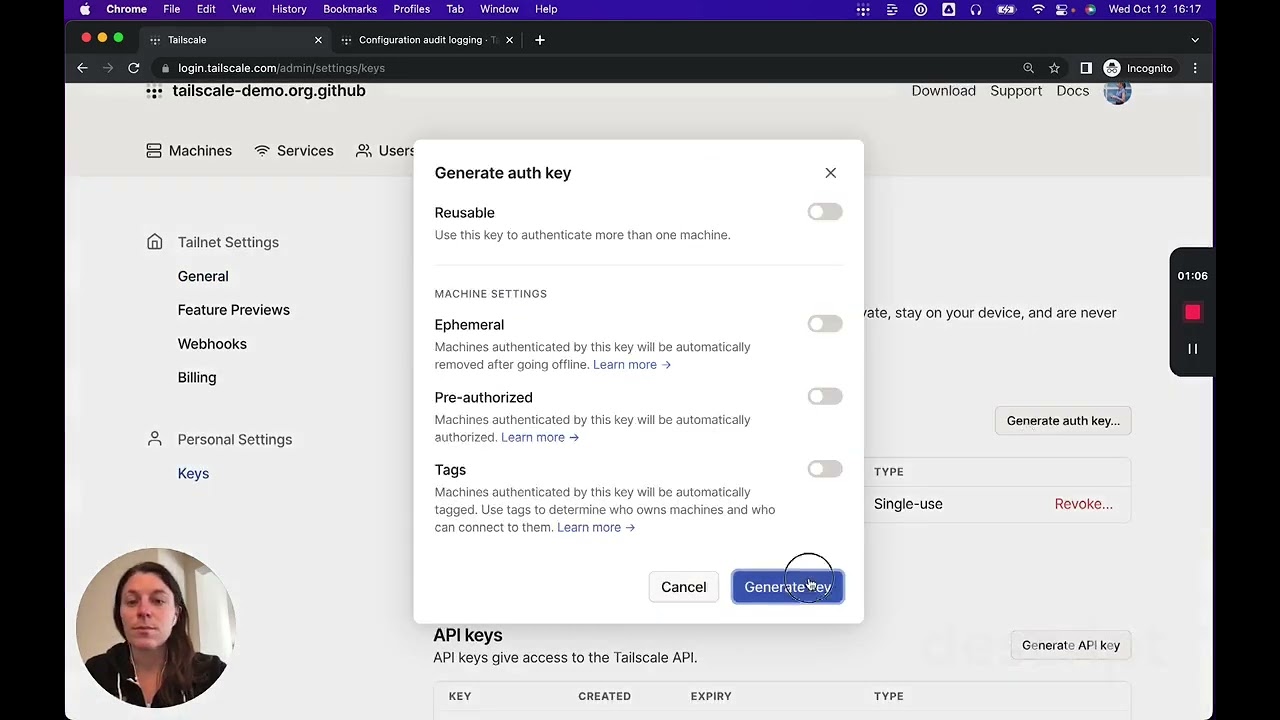Click the Generate auth key... button

click(1063, 421)
